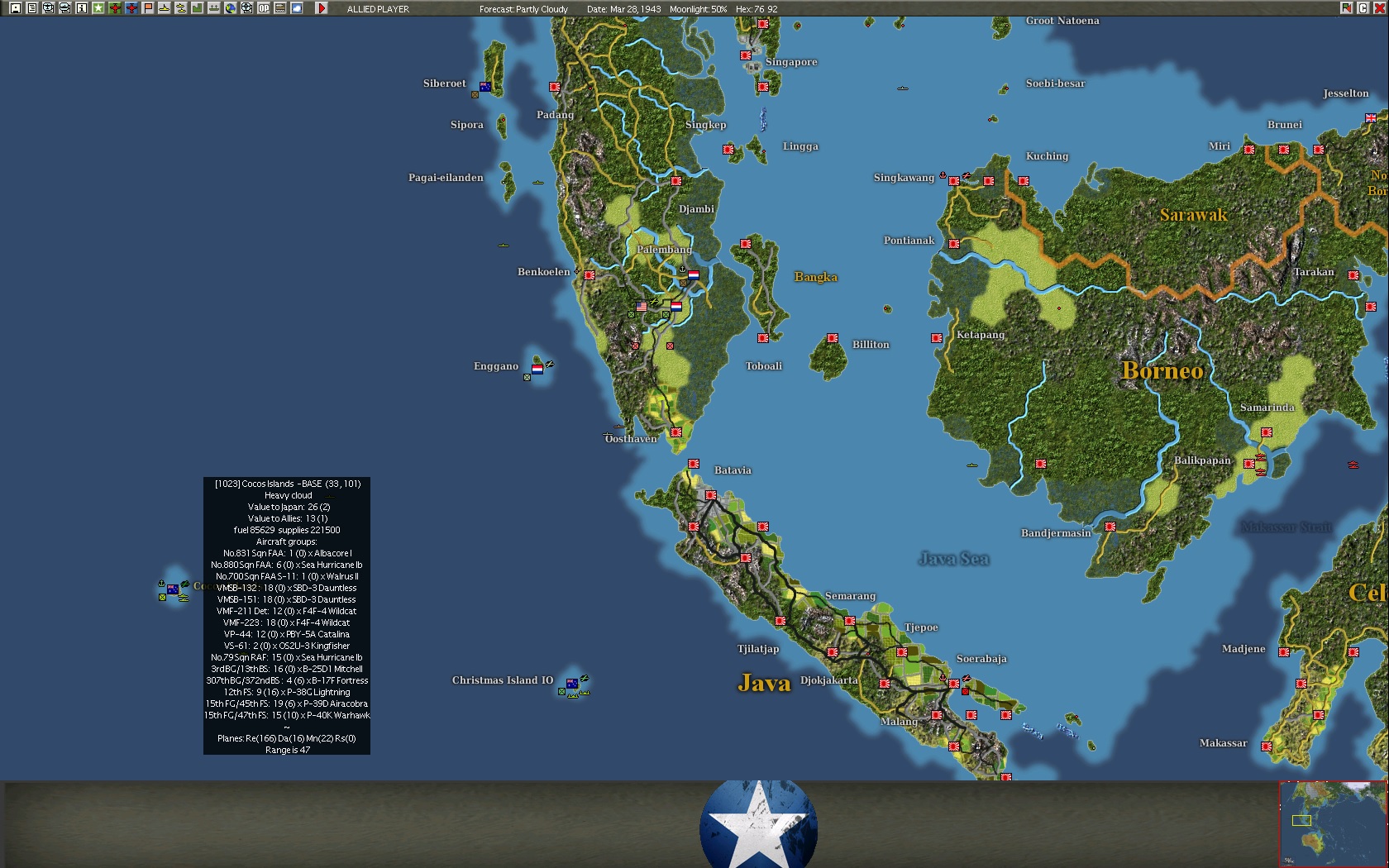
Task: Click the Japanese flag at Pontianak
Action: pos(954,243)
